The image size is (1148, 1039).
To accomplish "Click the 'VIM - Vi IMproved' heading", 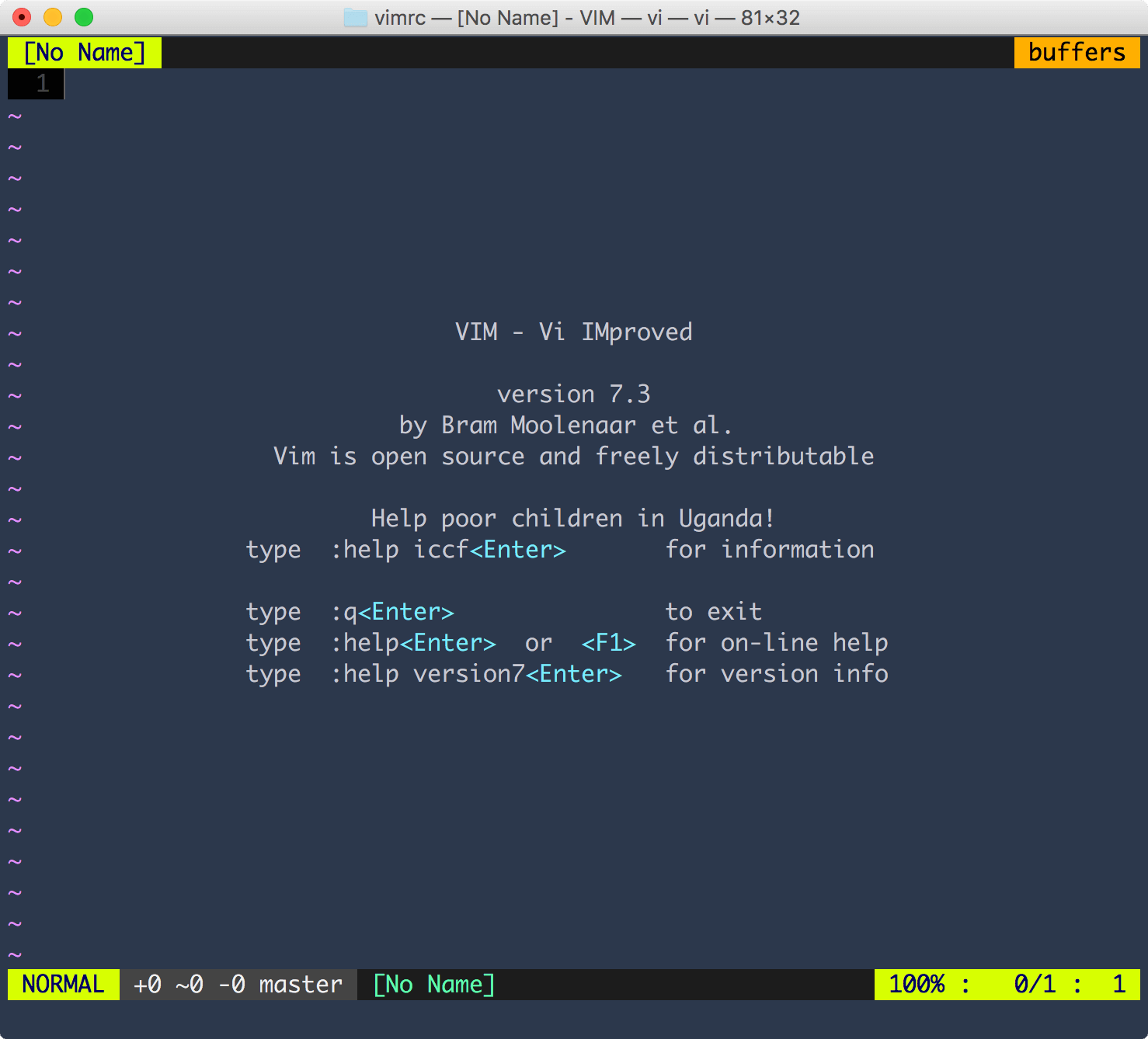I will [x=573, y=332].
